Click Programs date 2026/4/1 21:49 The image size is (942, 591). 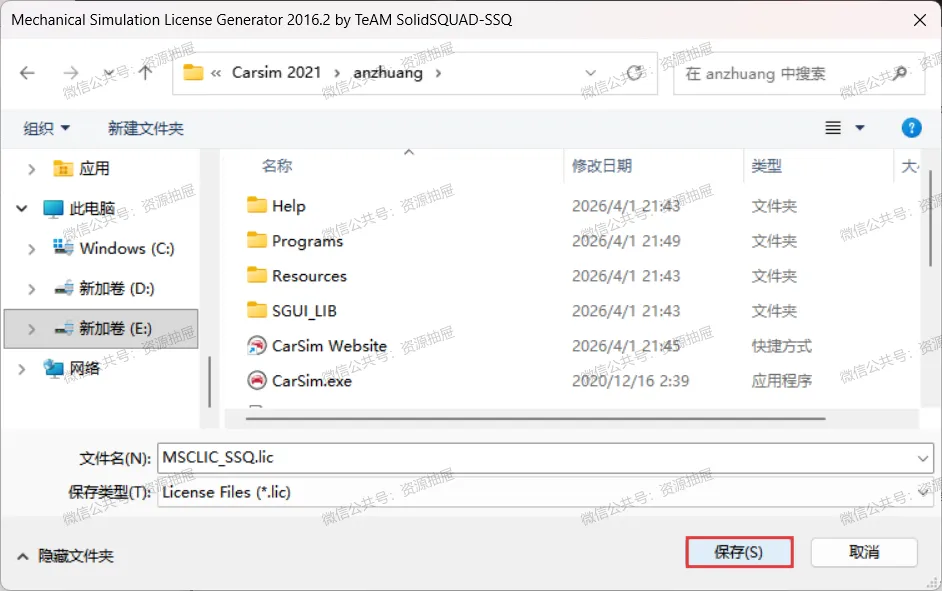626,241
